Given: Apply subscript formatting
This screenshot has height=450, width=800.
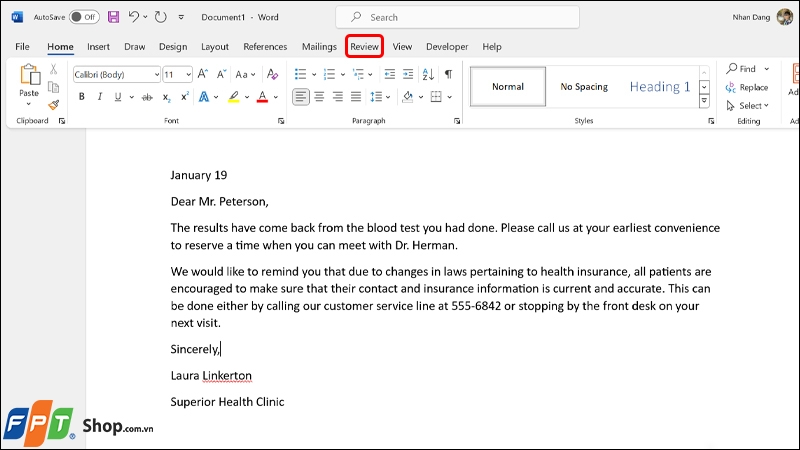Looking at the screenshot, I should (166, 97).
